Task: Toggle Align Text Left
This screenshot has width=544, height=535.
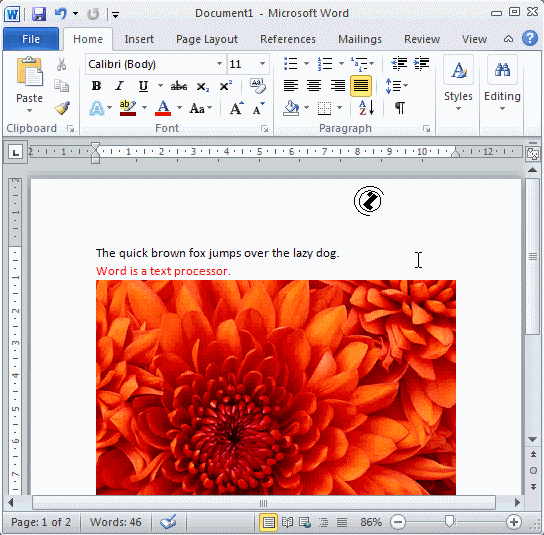Action: tap(291, 86)
